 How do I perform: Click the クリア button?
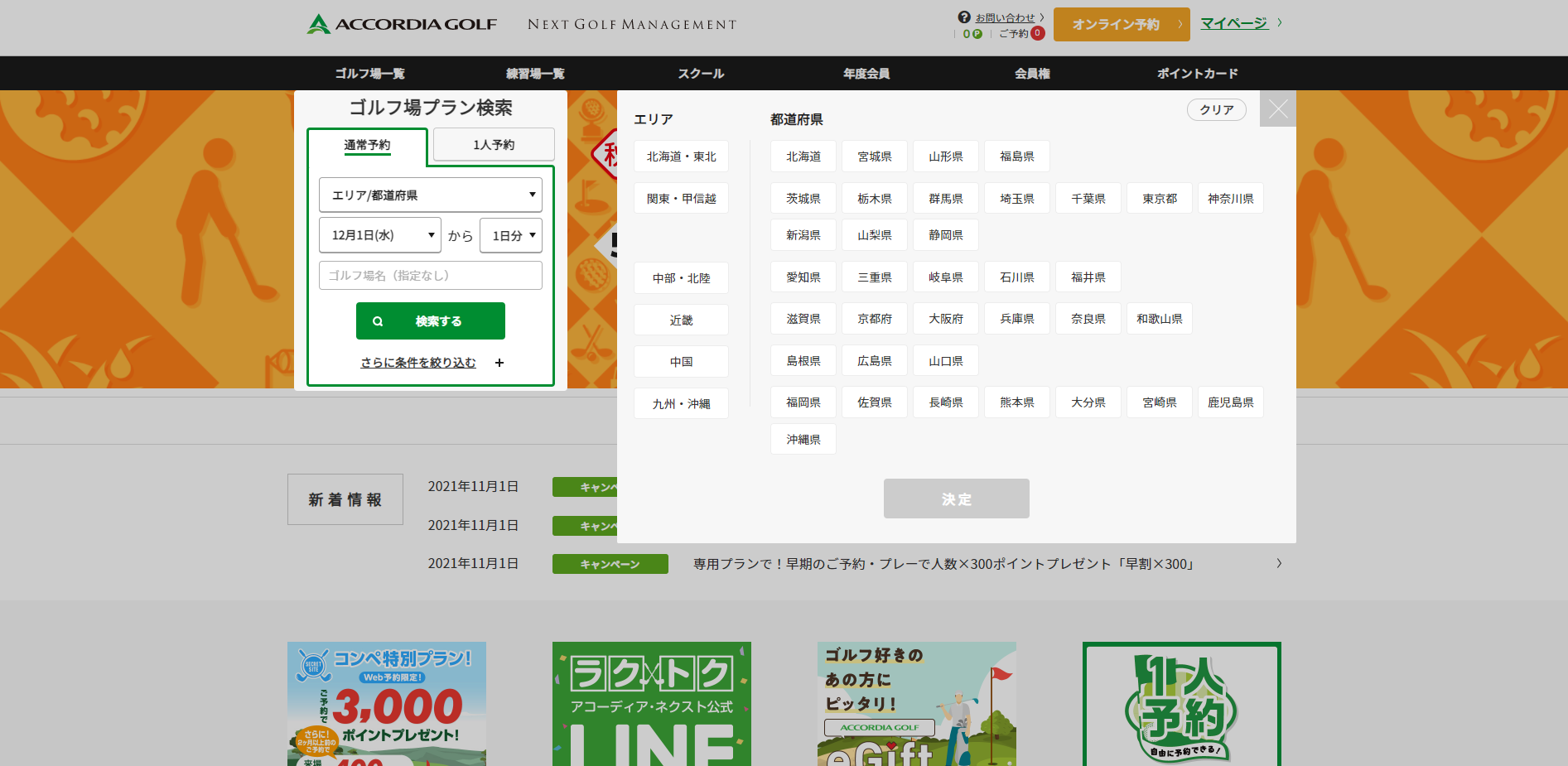tap(1216, 110)
